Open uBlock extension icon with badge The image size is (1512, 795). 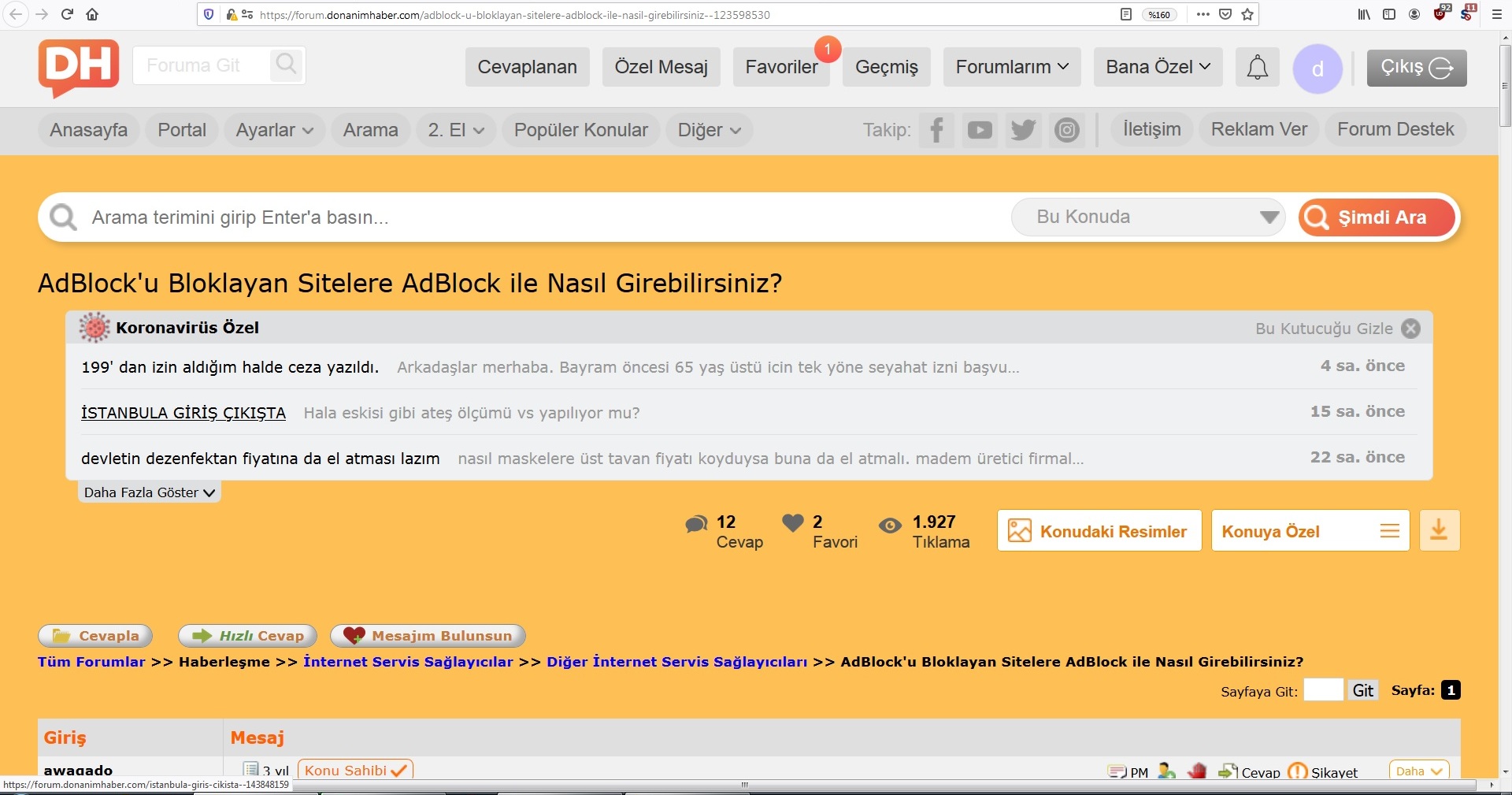1441,13
